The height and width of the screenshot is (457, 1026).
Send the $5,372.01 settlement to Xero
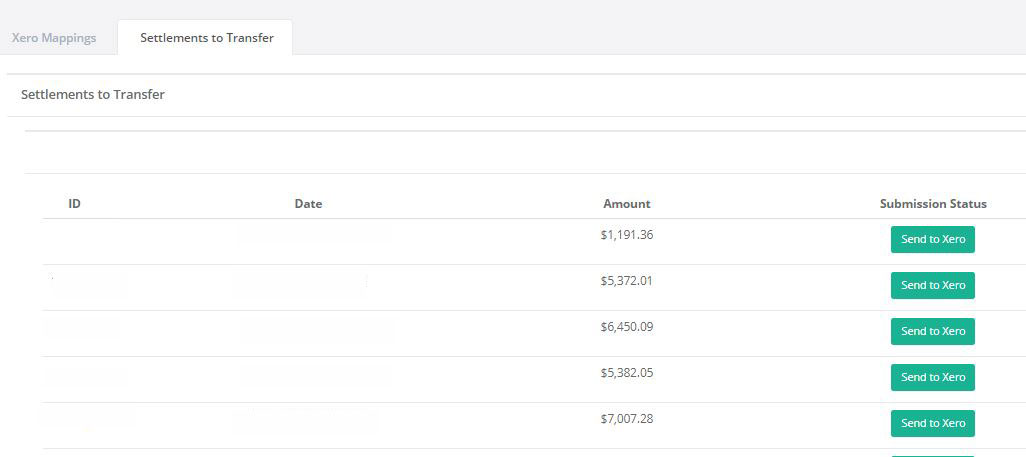932,285
